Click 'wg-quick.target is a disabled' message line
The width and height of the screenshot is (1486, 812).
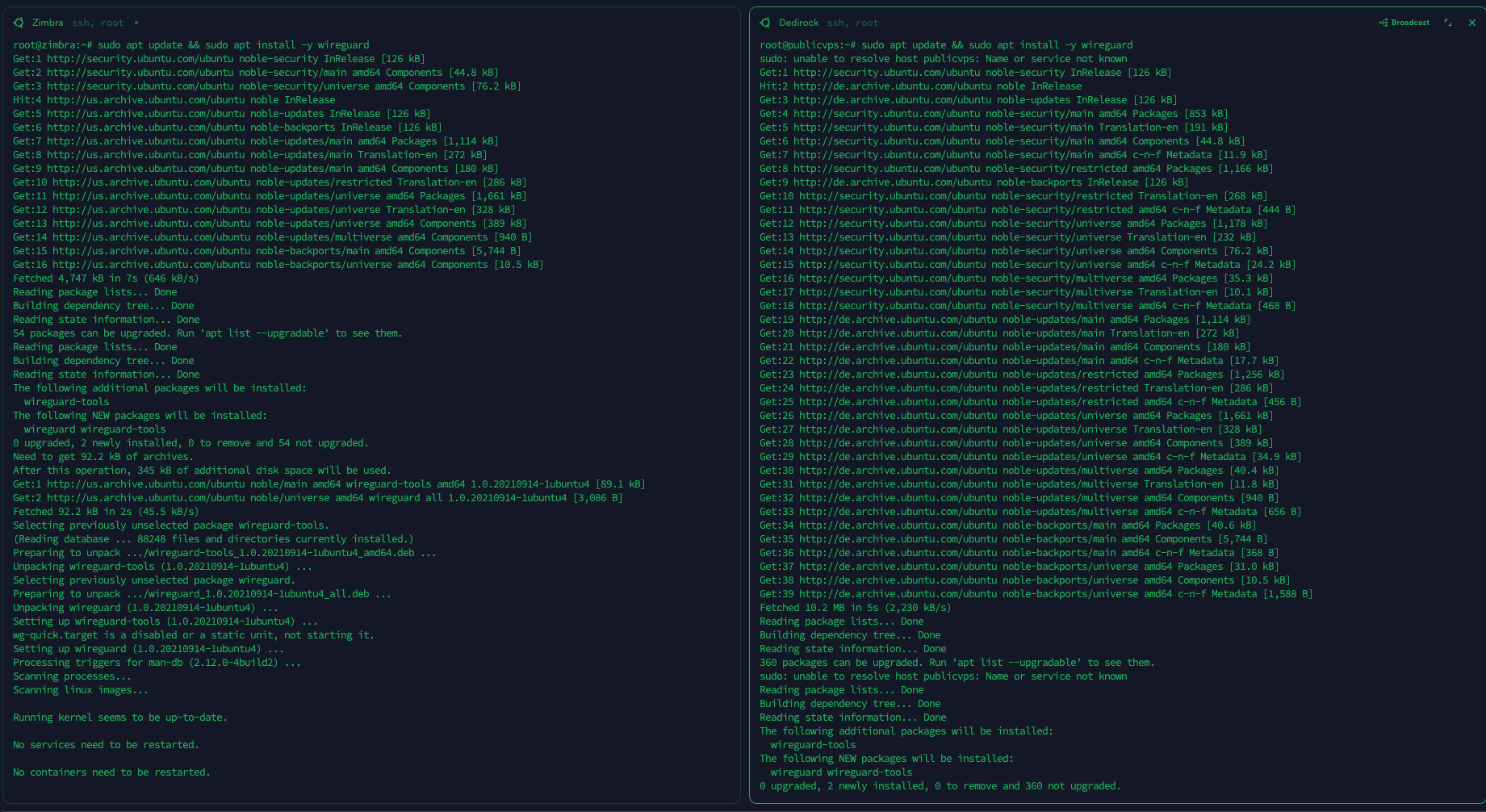point(194,635)
